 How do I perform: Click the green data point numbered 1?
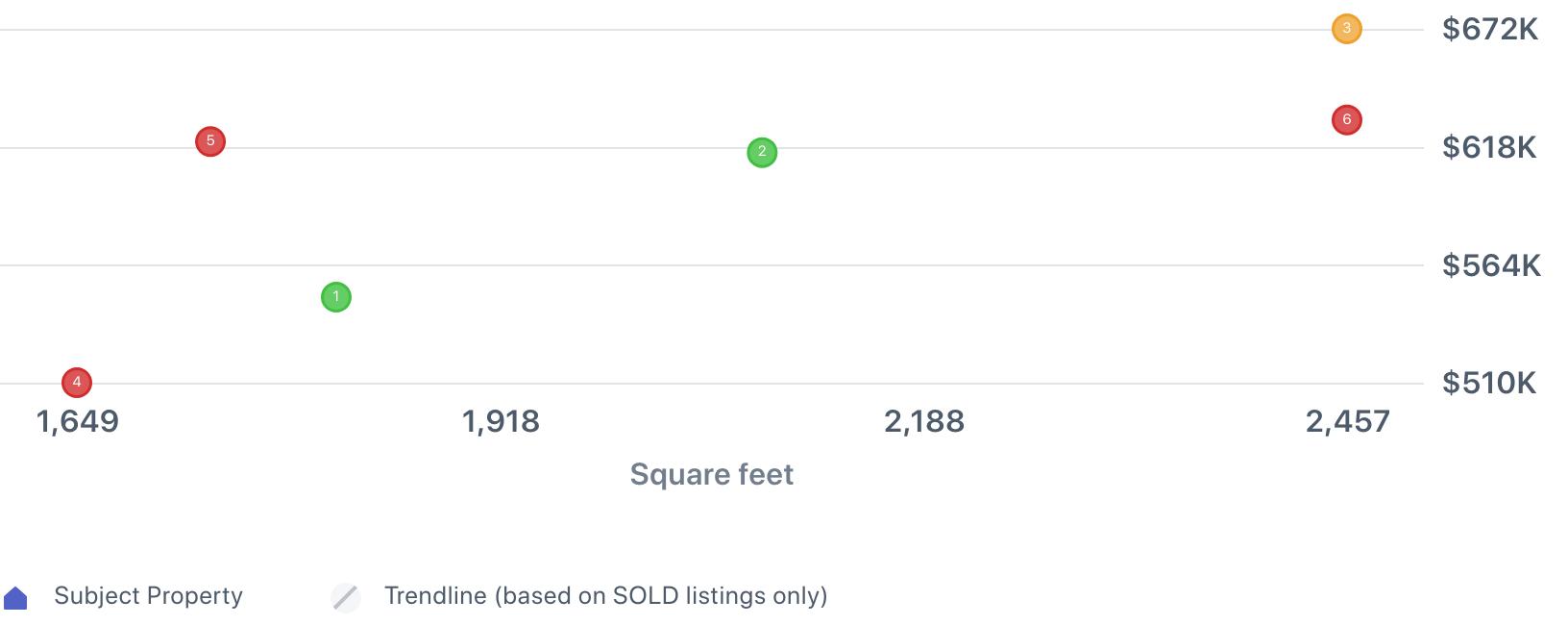[335, 297]
